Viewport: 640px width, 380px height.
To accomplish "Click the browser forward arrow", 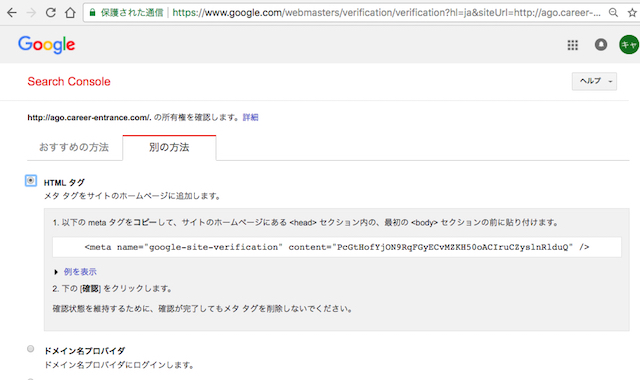I will pyautogui.click(x=31, y=13).
